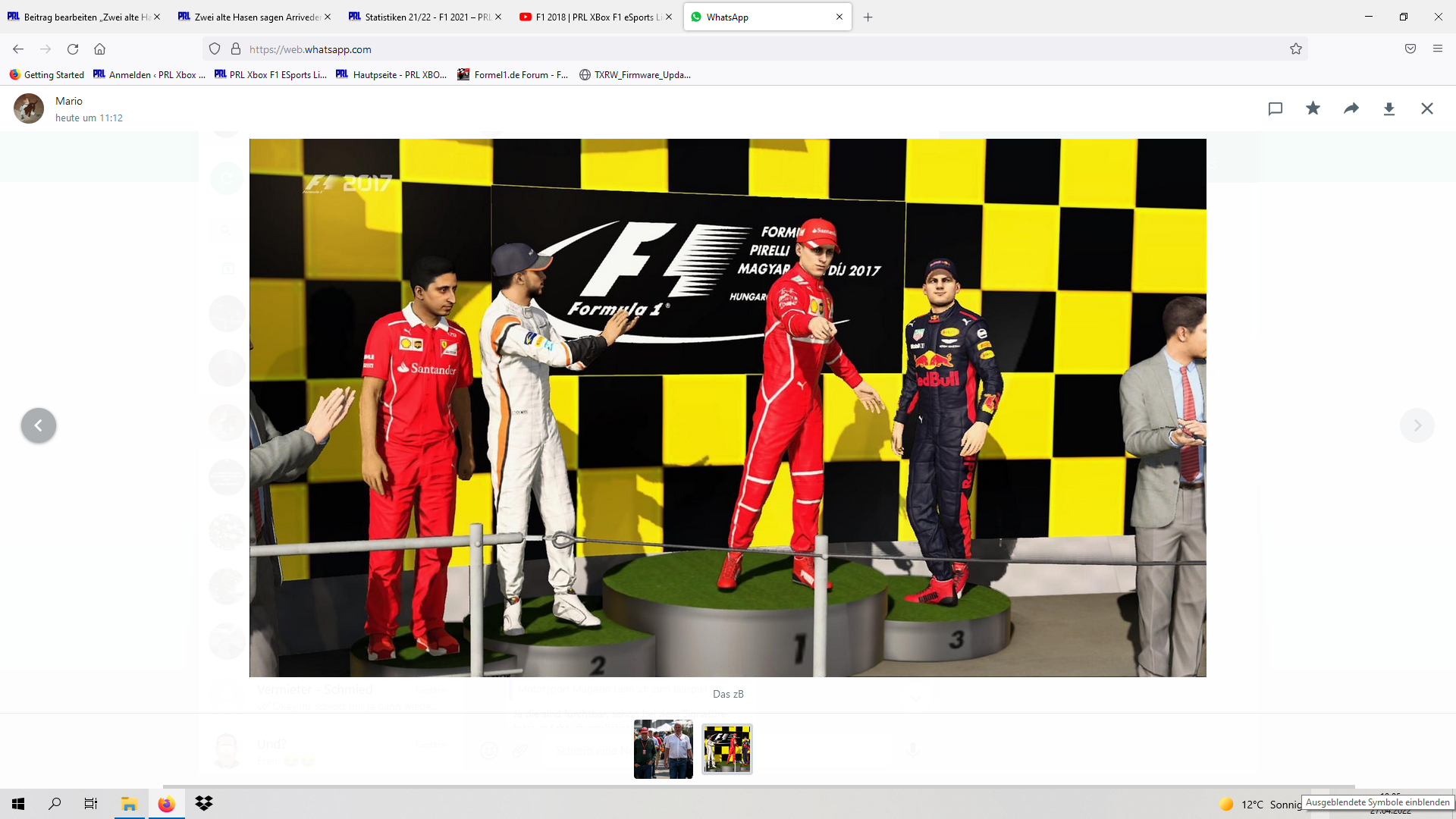Go to the next image with the right arrow

1417,425
